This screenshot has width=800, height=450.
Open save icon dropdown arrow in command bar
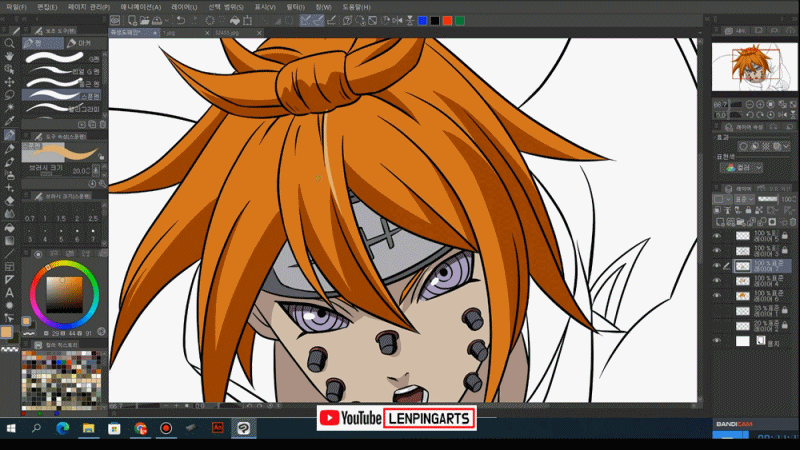tap(166, 21)
